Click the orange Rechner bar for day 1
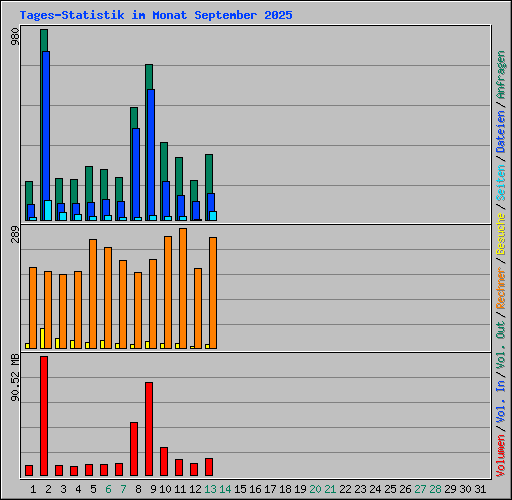 point(33,308)
